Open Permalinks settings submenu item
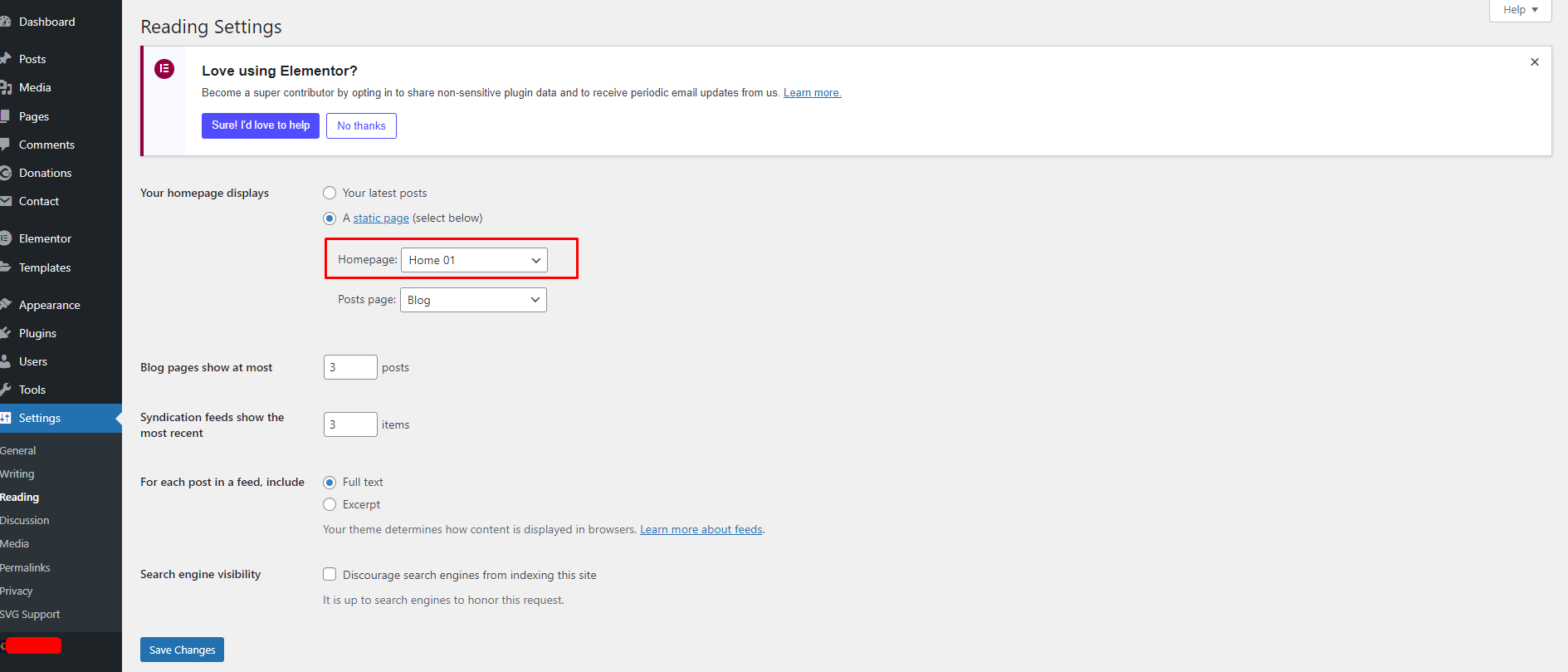 click(x=26, y=567)
